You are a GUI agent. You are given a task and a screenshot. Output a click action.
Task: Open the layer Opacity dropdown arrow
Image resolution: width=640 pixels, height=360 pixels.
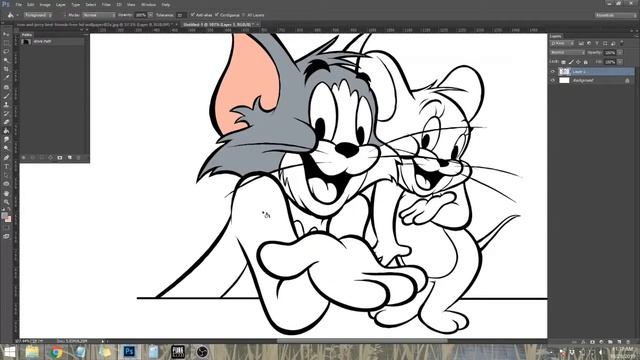point(620,53)
